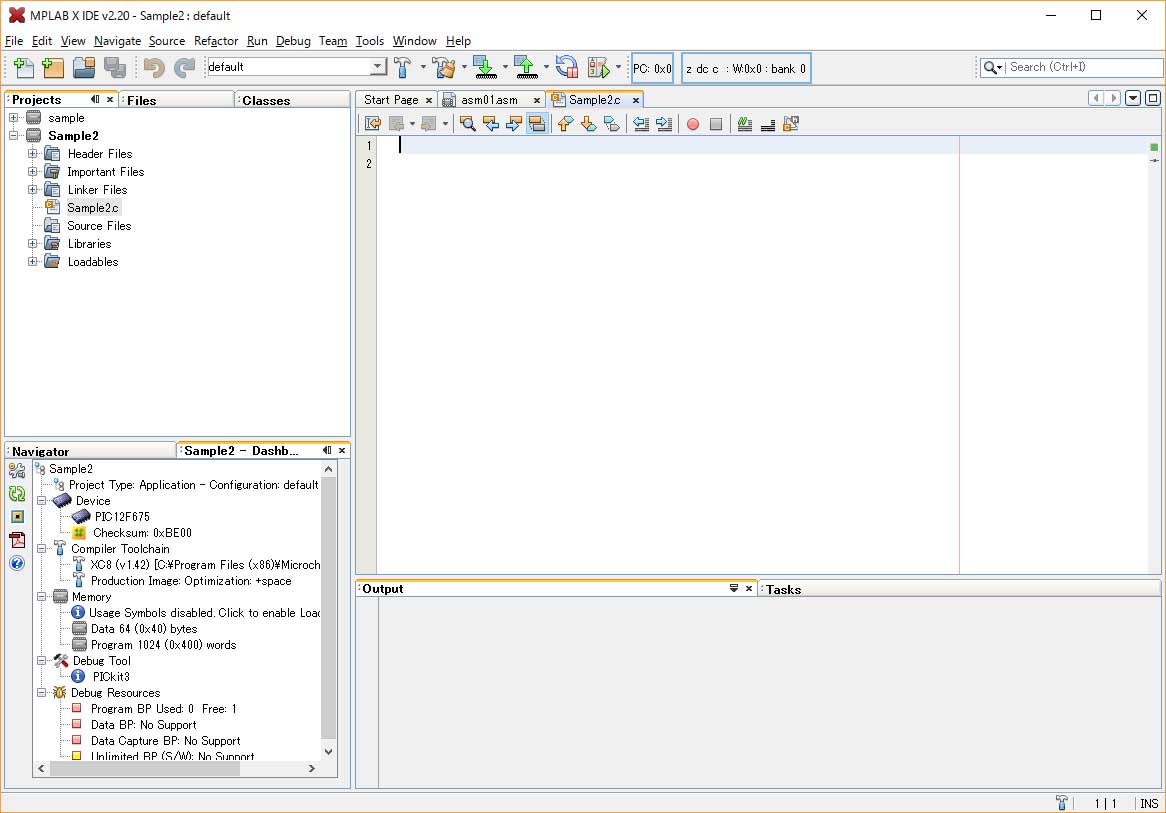
Task: Click Next Bookmark editor icon
Action: click(x=588, y=124)
